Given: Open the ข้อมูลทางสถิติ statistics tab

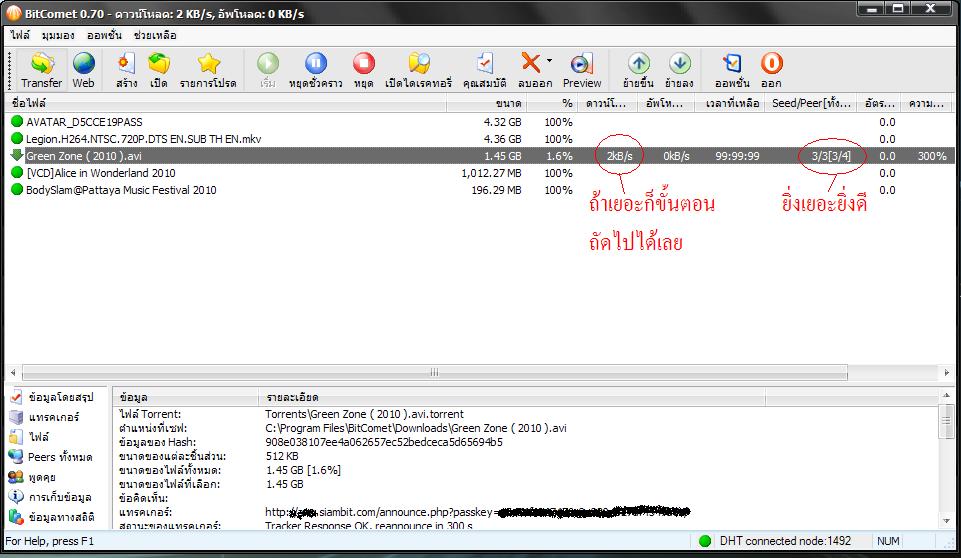Looking at the screenshot, I should pyautogui.click(x=53, y=518).
